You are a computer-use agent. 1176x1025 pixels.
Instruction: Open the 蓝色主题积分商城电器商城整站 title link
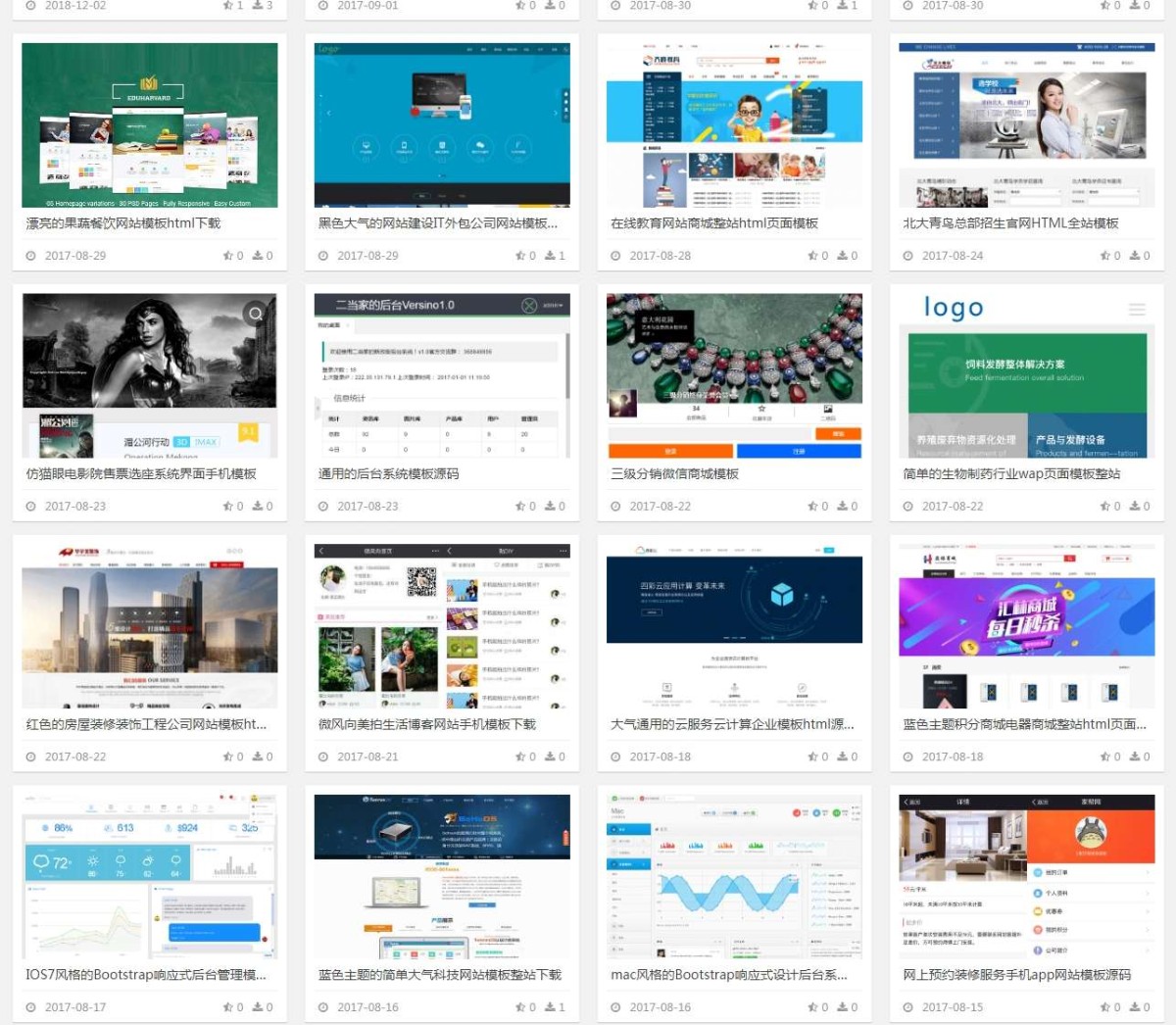click(1024, 725)
